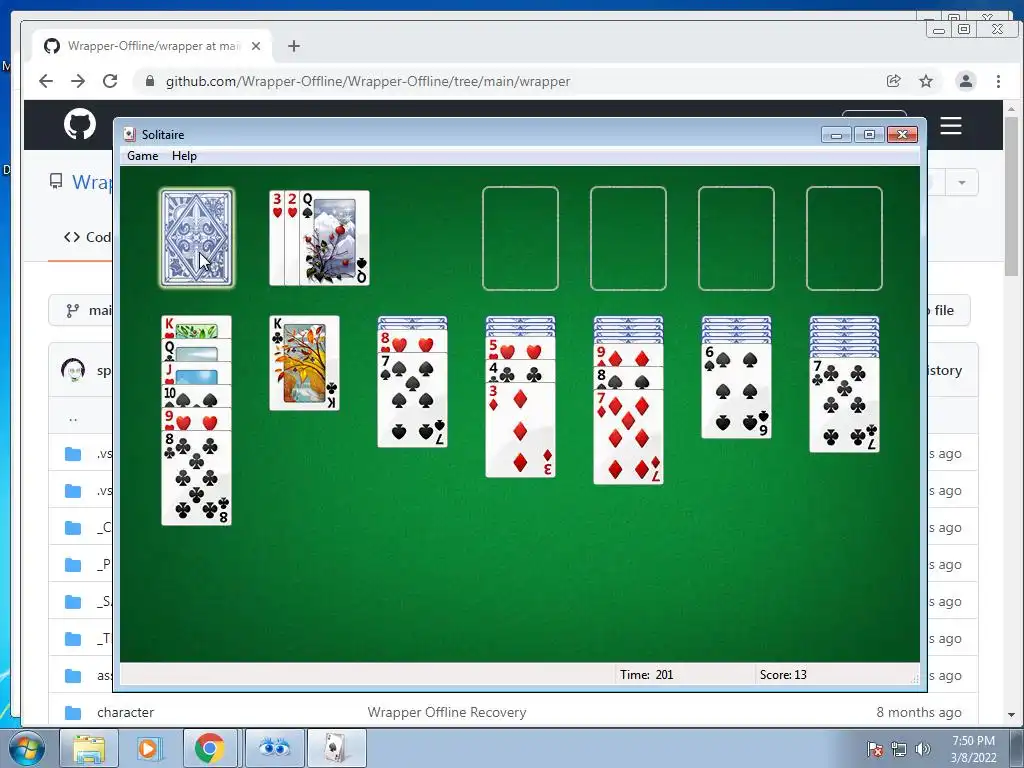
Task: Switch to Solitaire on the taskbar
Action: 336,748
